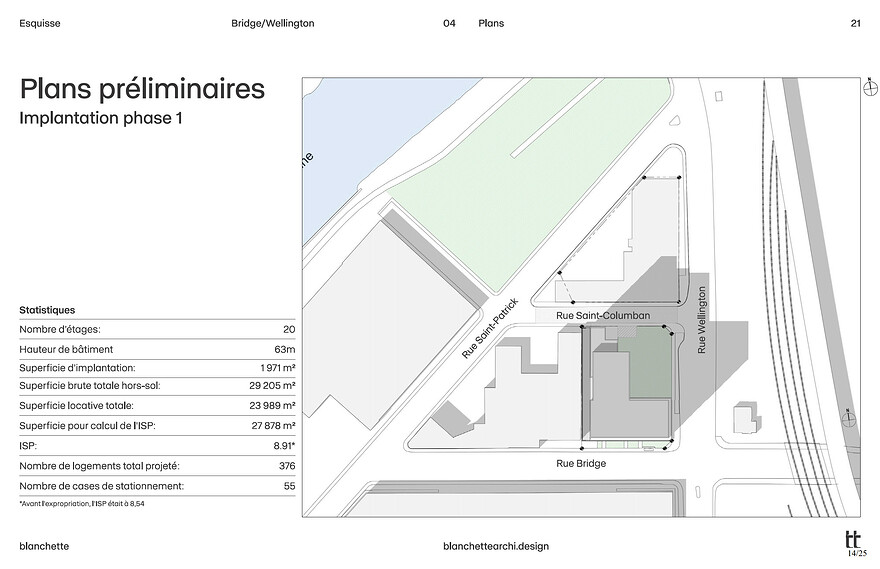Click the green roof of phase 1 building
Viewport: 880px width, 569px height.
click(649, 363)
